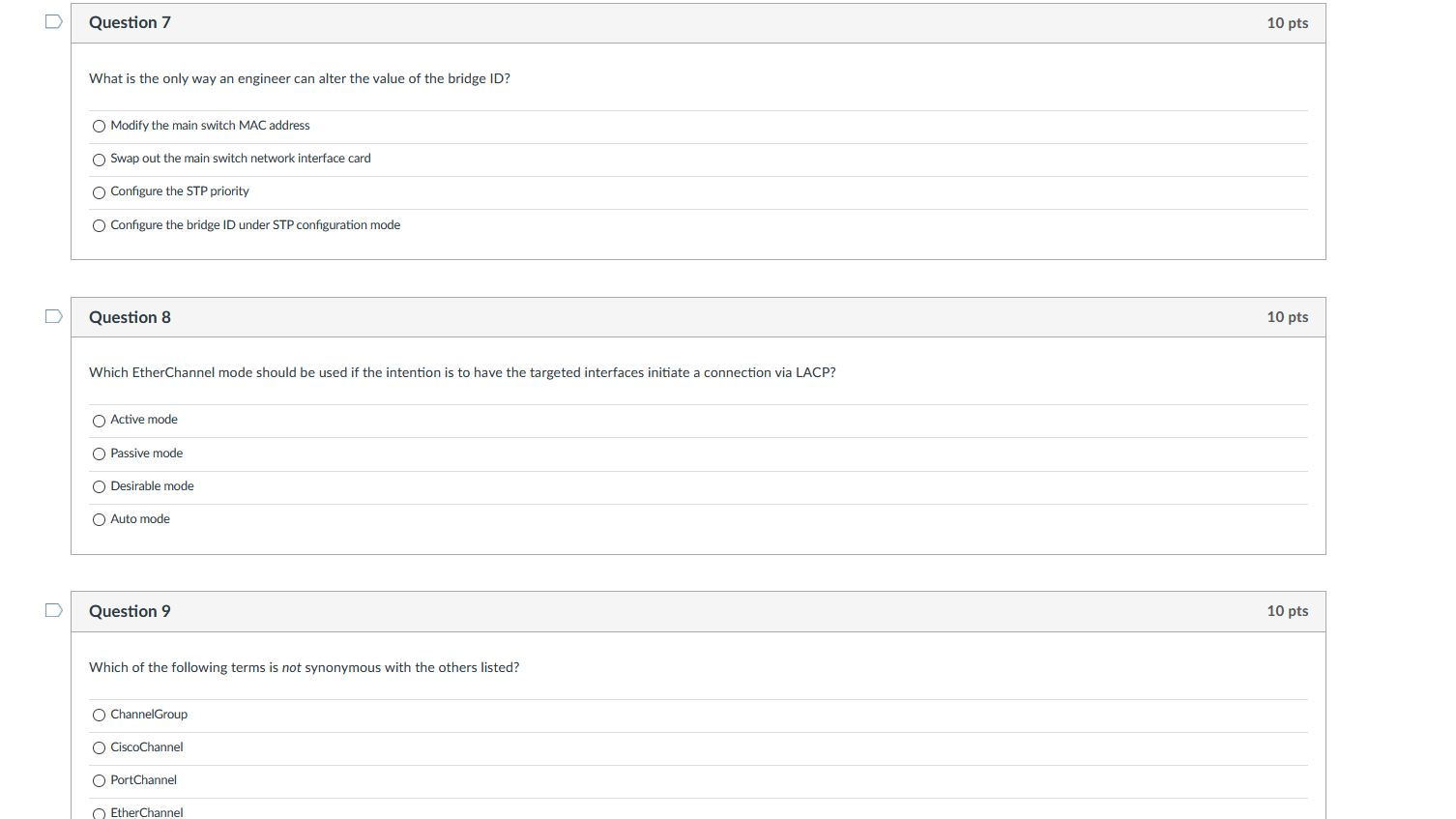This screenshot has height=819, width=1456.
Task: Select 'Passive mode' for Question 8
Action: pos(99,453)
